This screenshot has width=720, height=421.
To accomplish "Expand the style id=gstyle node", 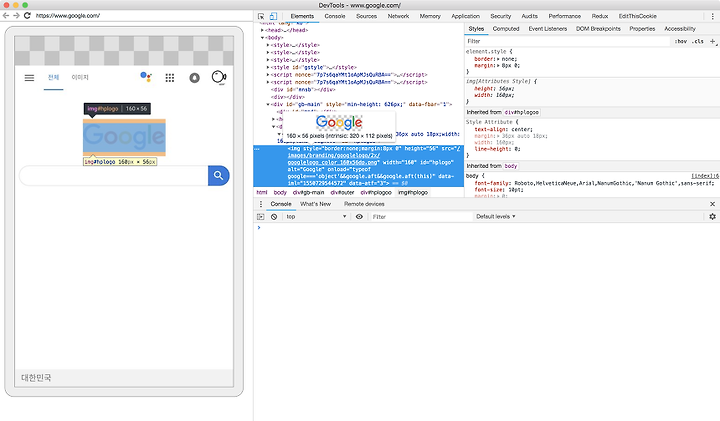I will pos(268,67).
